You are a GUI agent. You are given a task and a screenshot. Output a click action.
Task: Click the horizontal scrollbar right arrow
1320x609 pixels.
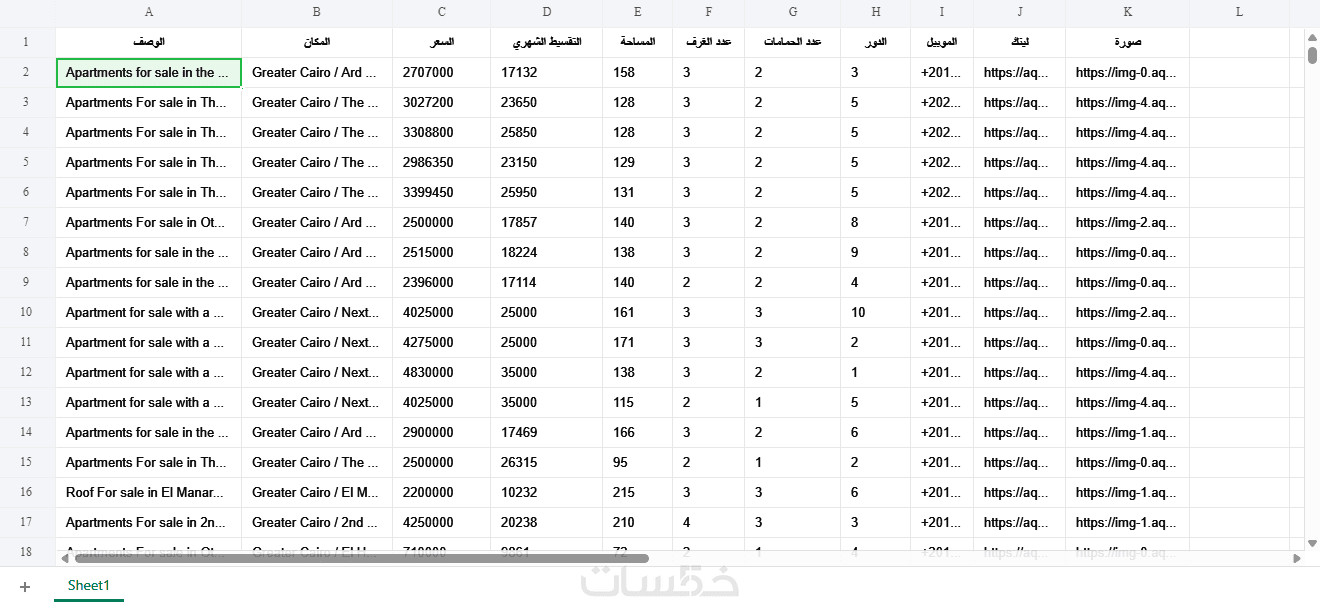coord(1297,558)
